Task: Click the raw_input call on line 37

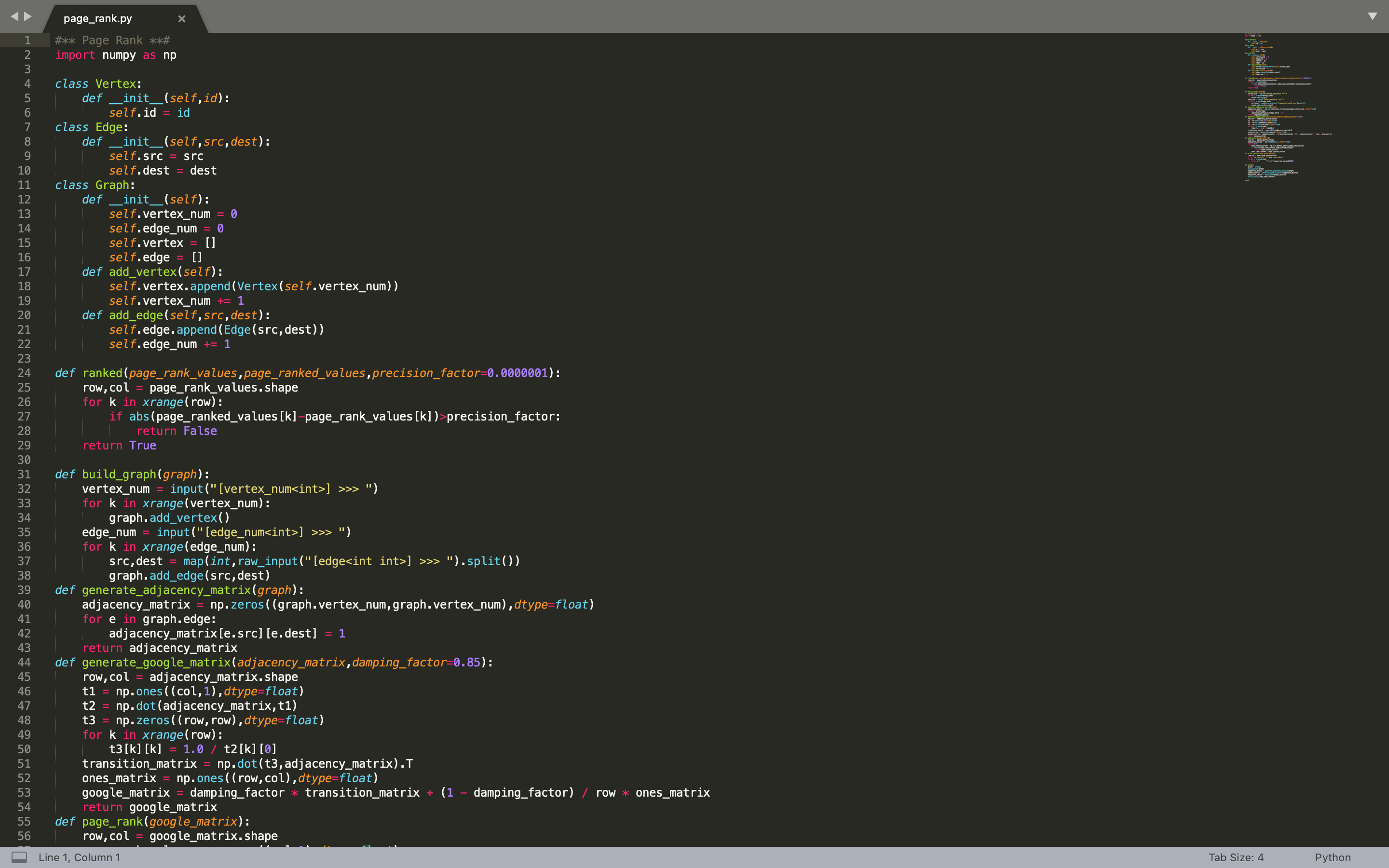Action: (268, 561)
